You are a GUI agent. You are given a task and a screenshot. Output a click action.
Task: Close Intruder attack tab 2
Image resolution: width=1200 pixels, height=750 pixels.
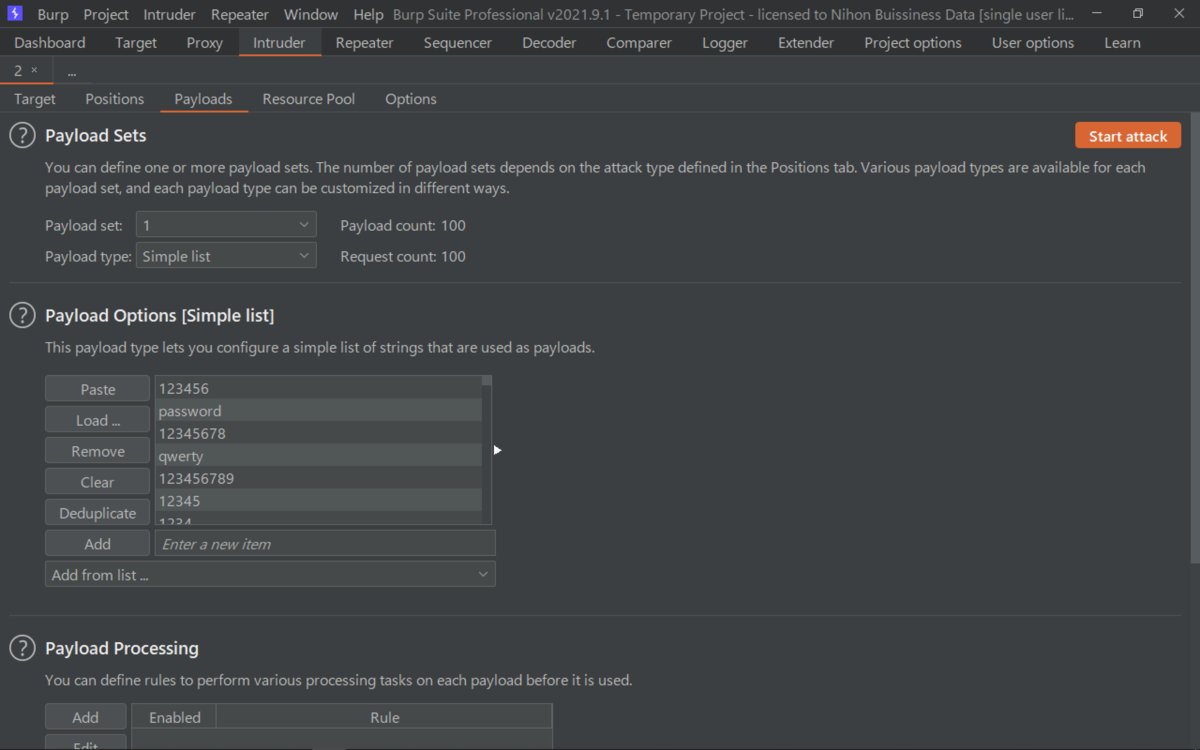pos(34,71)
